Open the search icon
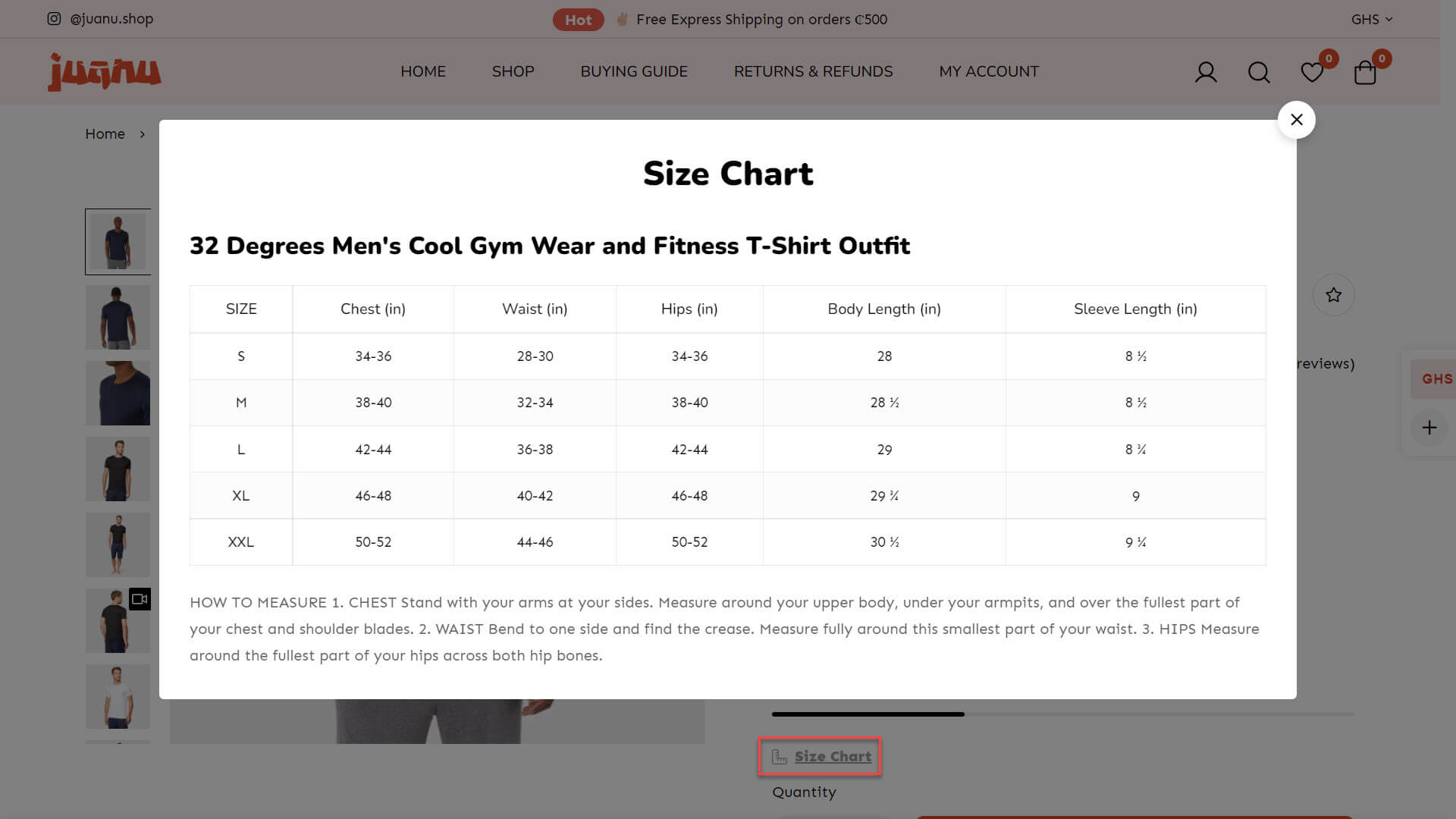The height and width of the screenshot is (819, 1456). click(1259, 72)
